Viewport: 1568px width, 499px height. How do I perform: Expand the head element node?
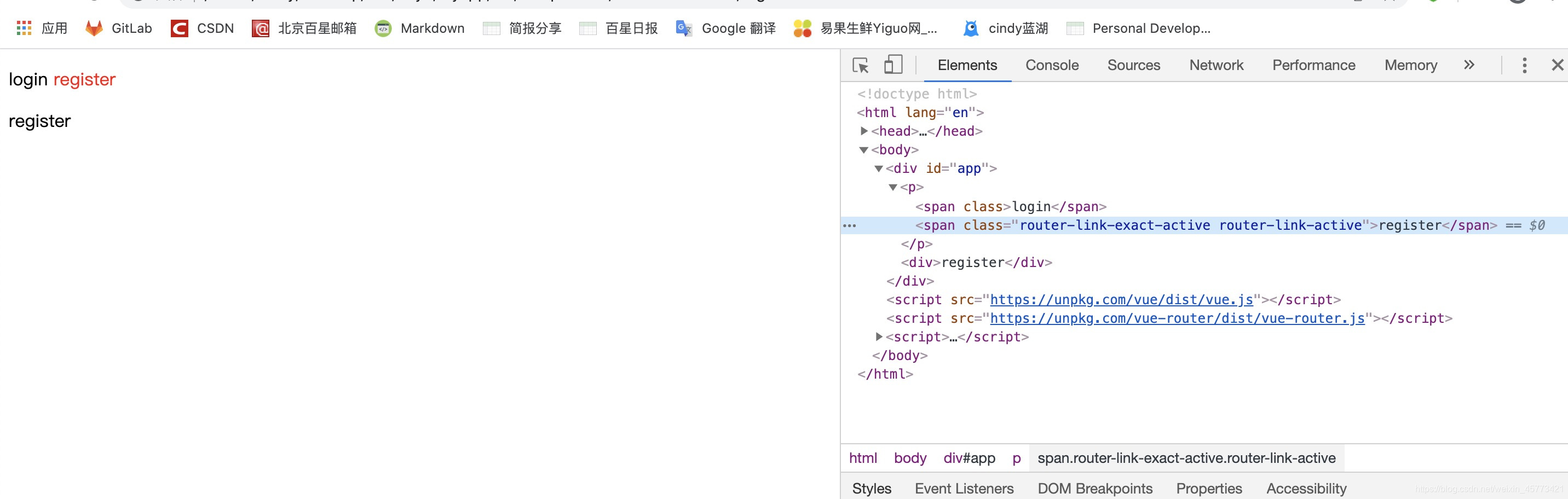tap(864, 131)
